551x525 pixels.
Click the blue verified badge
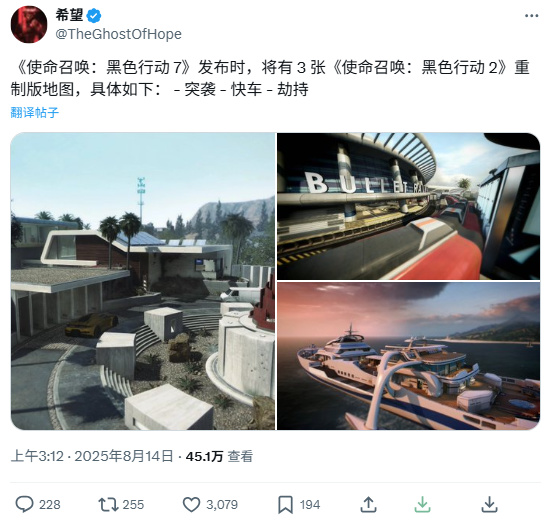pos(94,16)
